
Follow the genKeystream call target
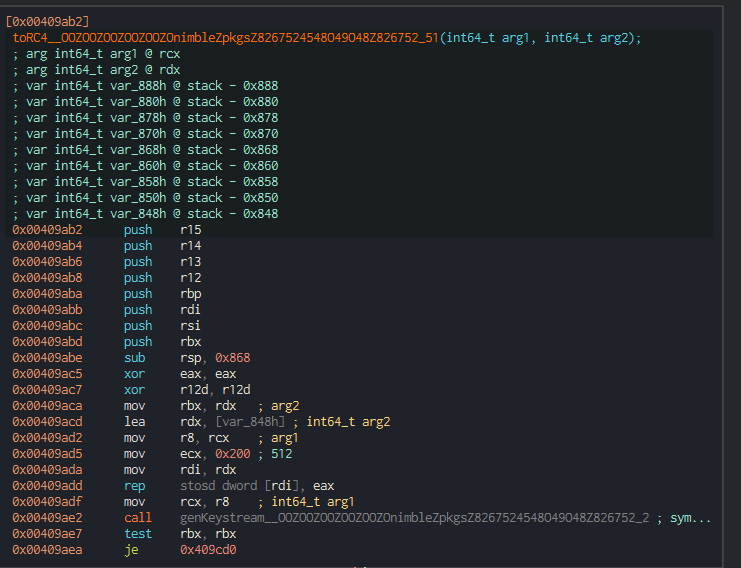(414, 518)
